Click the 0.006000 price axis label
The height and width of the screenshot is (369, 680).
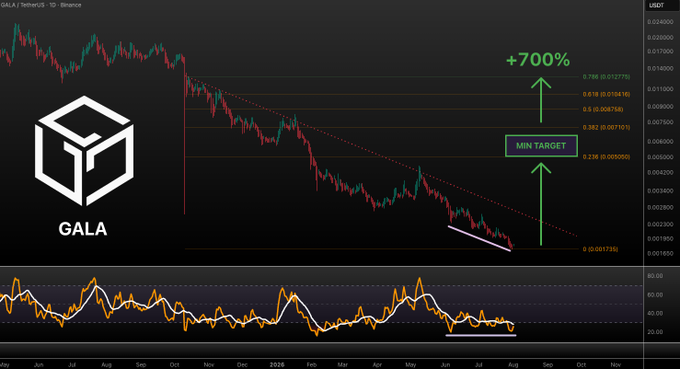tap(660, 142)
